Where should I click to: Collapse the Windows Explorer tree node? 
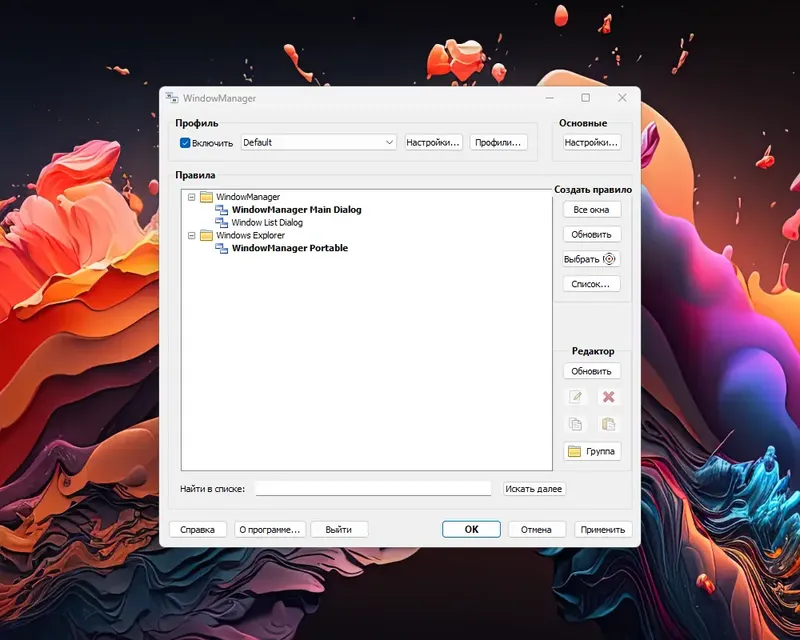point(191,234)
